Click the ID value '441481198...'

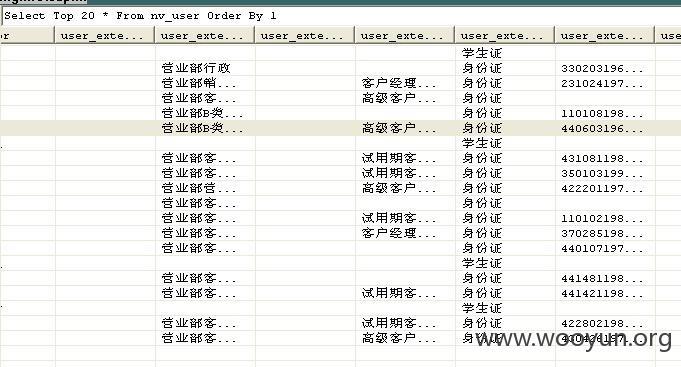point(602,278)
